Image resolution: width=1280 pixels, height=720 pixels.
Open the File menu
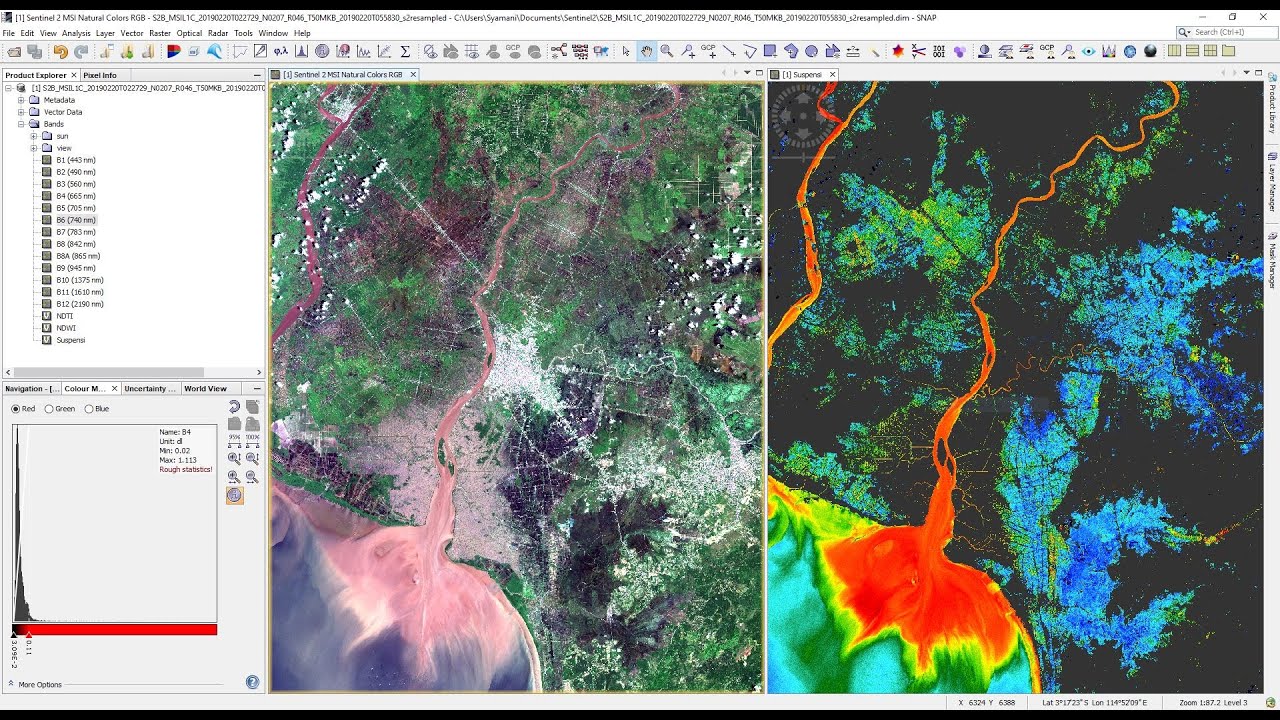[x=9, y=33]
